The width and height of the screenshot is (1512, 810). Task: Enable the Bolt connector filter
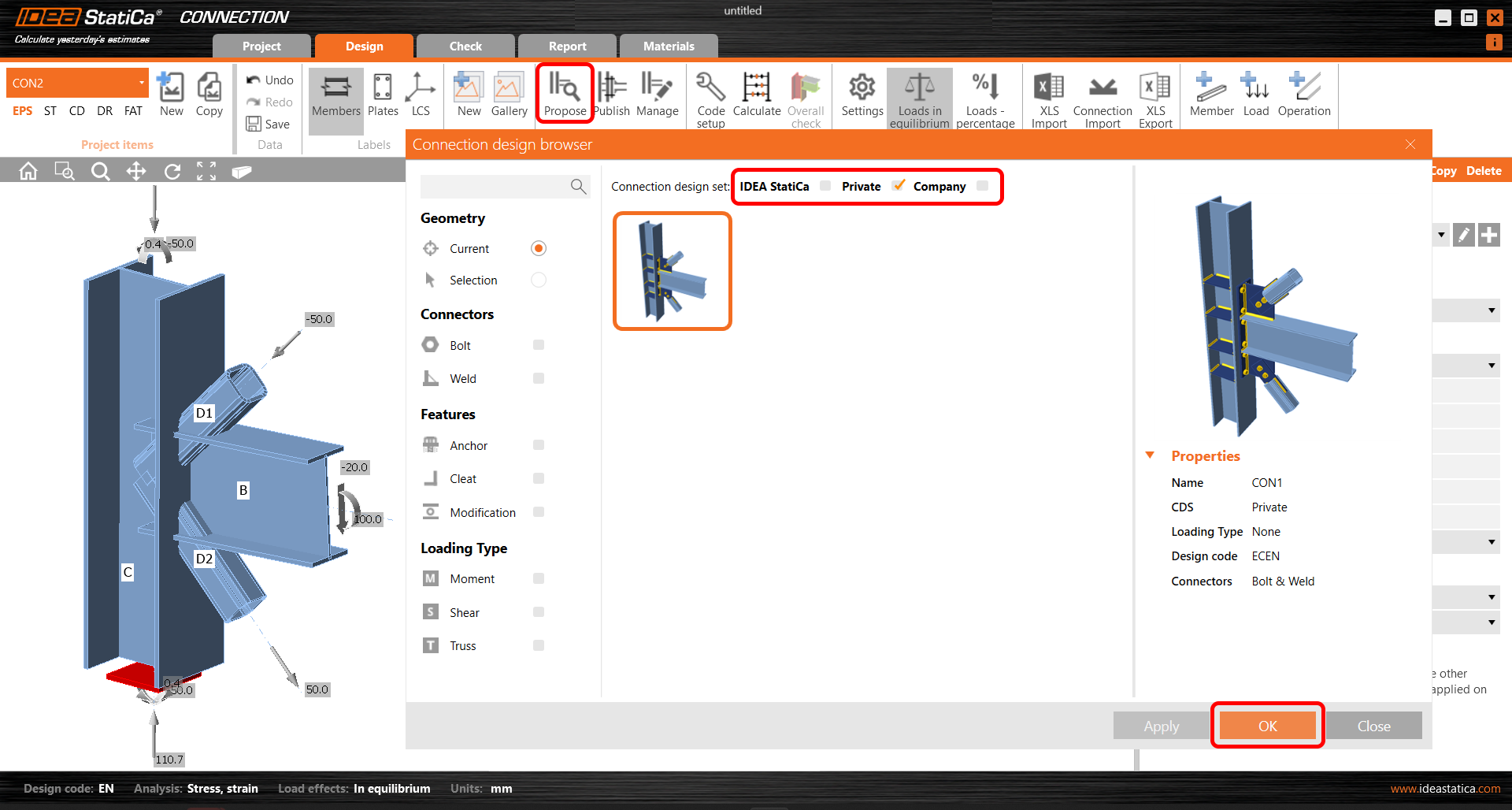point(539,345)
